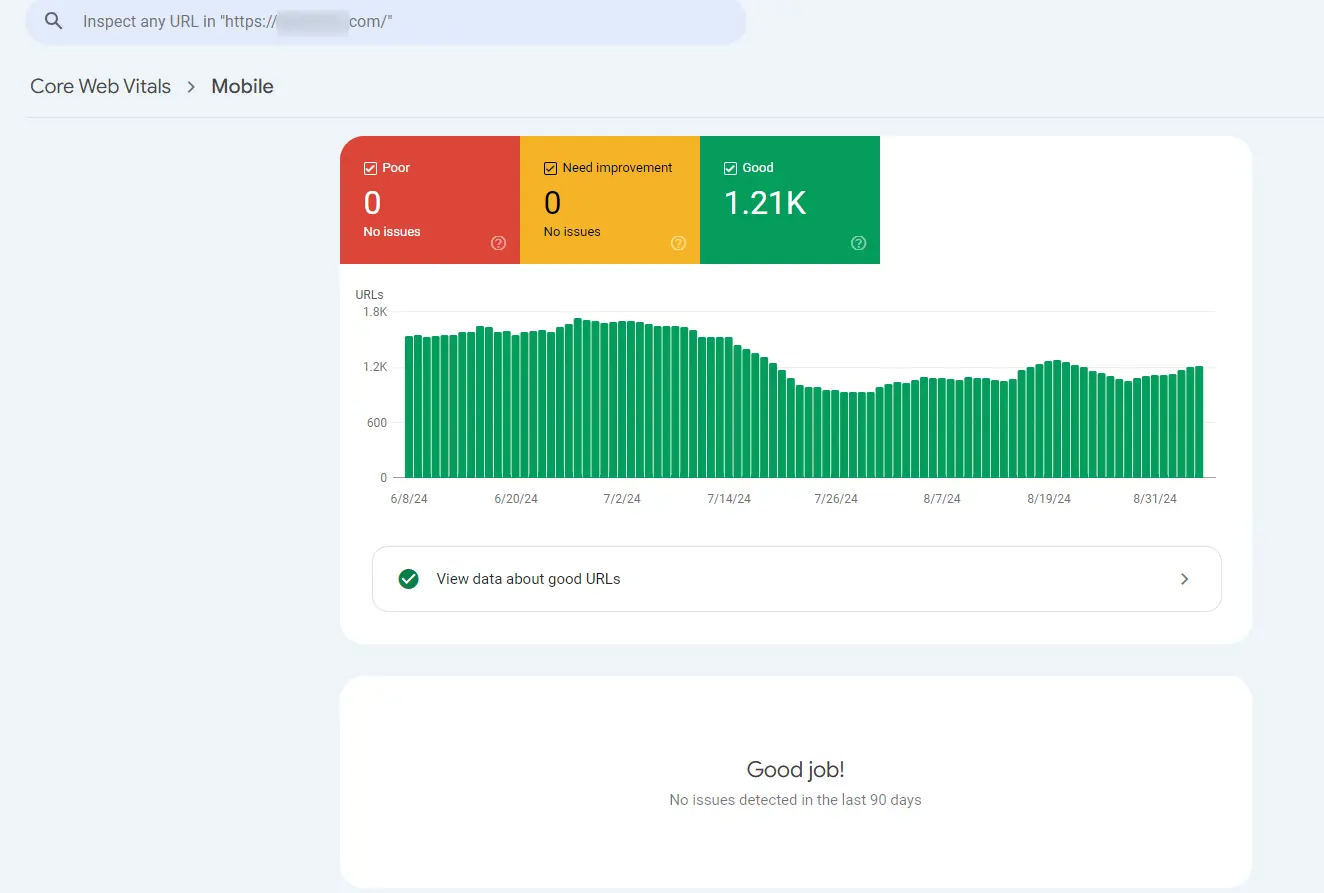Viewport: 1324px width, 893px height.
Task: Click the 7/2/24 date label on chart
Action: 622,499
